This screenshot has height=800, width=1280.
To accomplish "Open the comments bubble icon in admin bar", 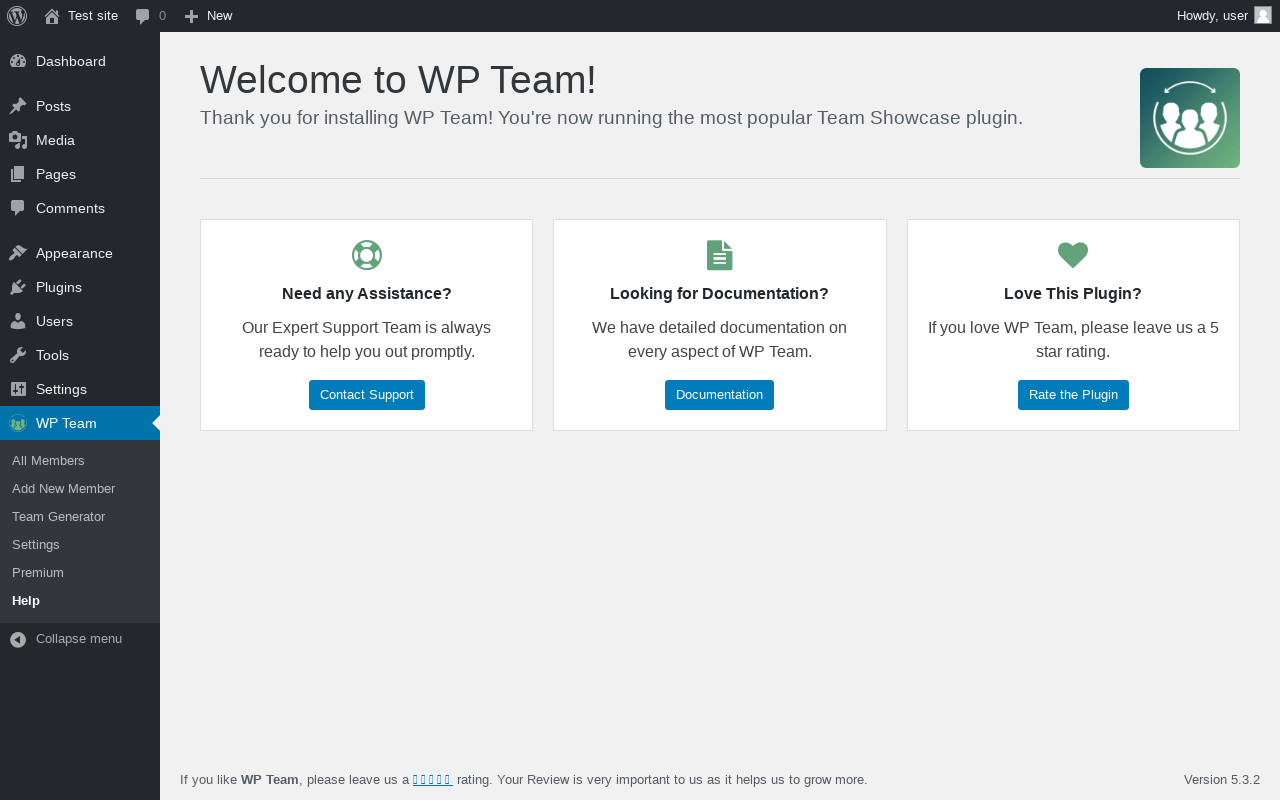I will coord(143,16).
